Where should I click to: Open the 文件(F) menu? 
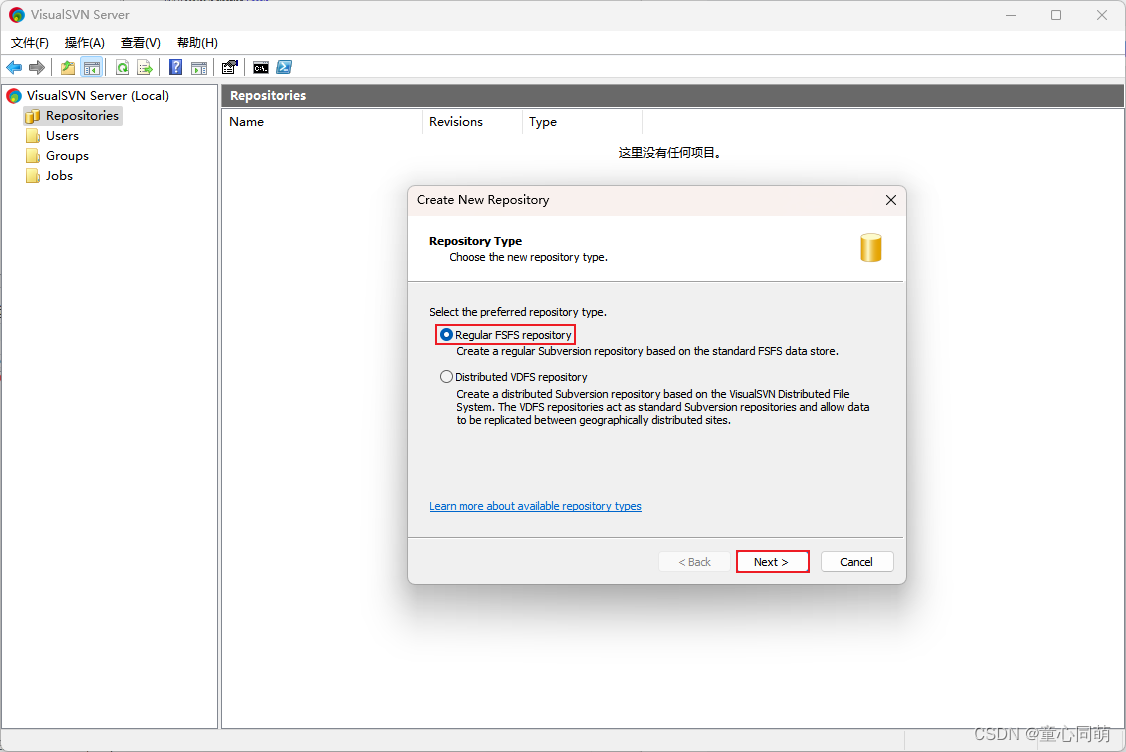29,42
